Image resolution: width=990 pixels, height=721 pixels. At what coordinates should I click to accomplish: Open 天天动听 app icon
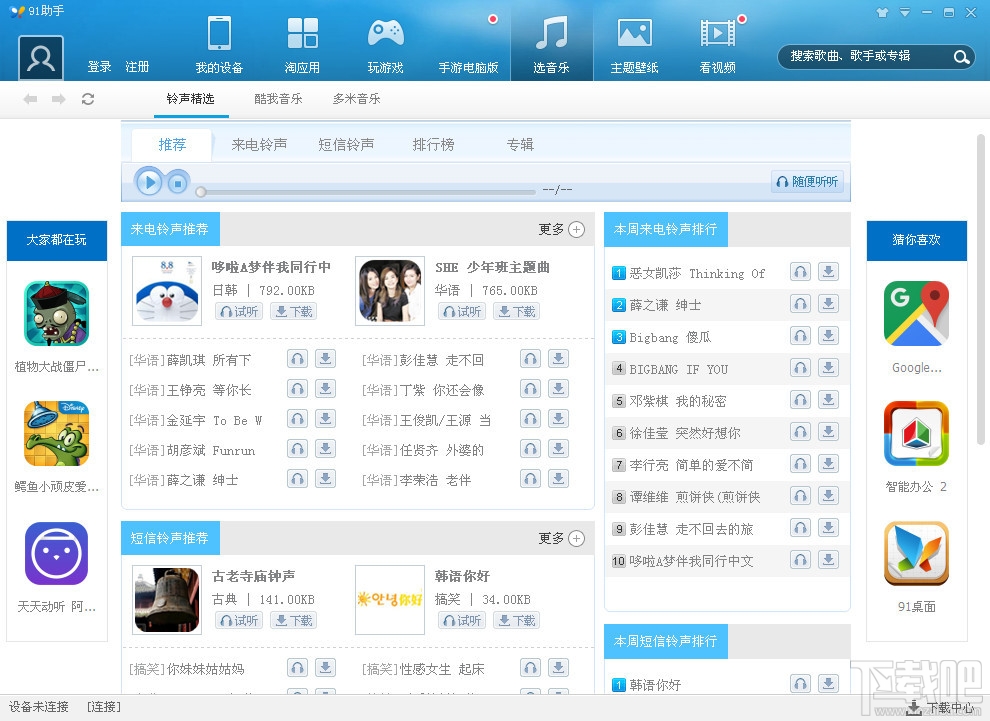click(56, 554)
